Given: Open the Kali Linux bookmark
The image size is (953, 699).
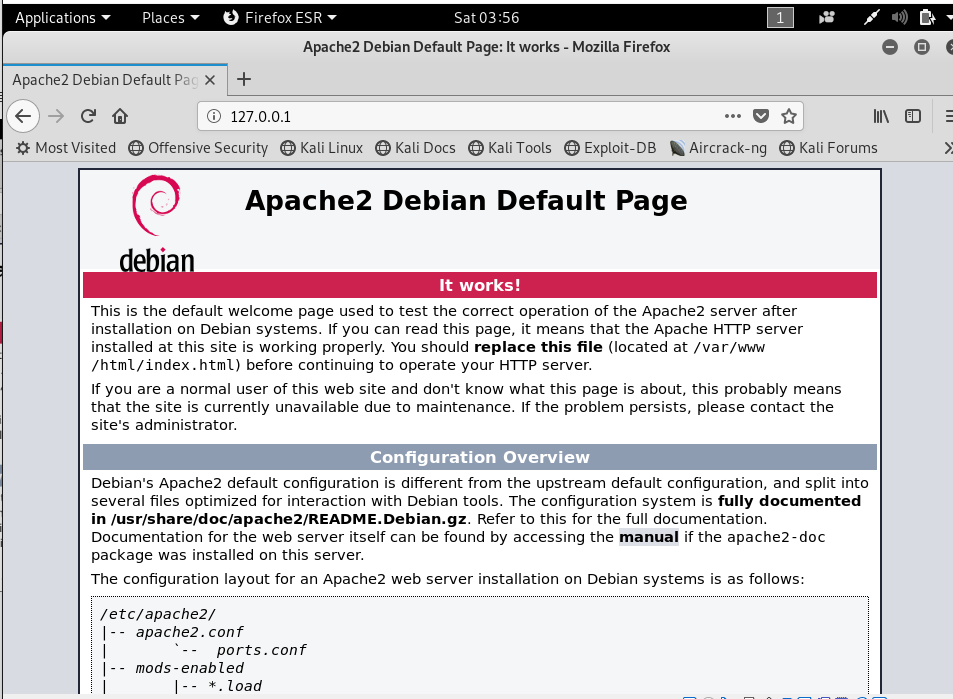Looking at the screenshot, I should pos(322,148).
